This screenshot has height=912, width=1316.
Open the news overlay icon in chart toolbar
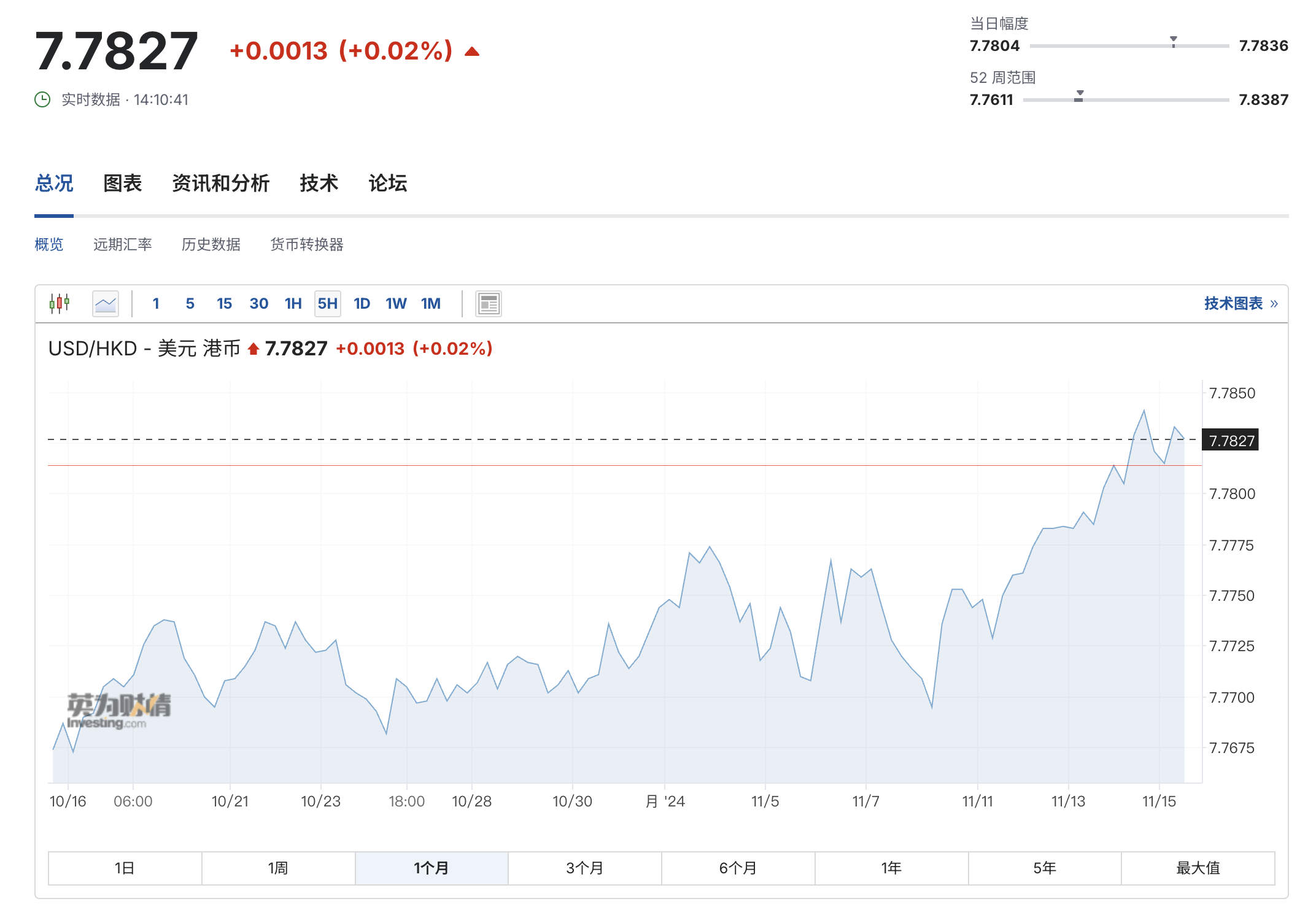point(489,303)
